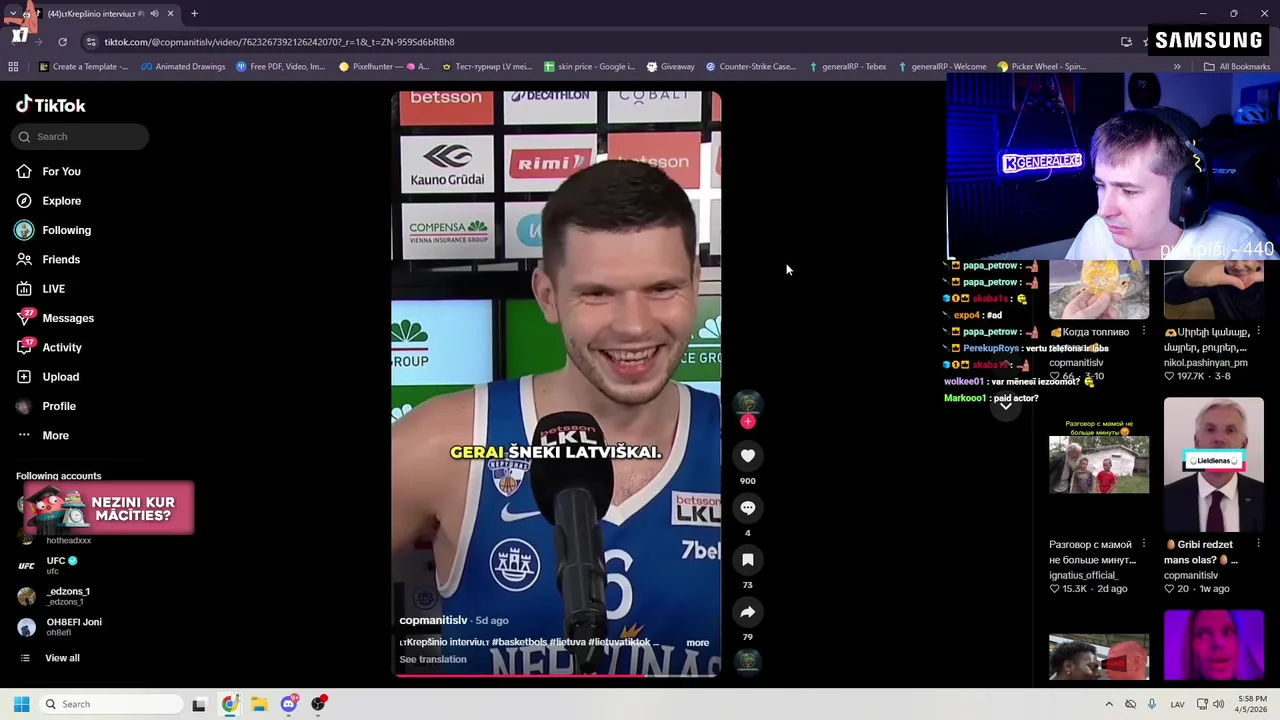Image resolution: width=1280 pixels, height=720 pixels.
Task: Open Giveaway bookmark
Action: point(670,67)
